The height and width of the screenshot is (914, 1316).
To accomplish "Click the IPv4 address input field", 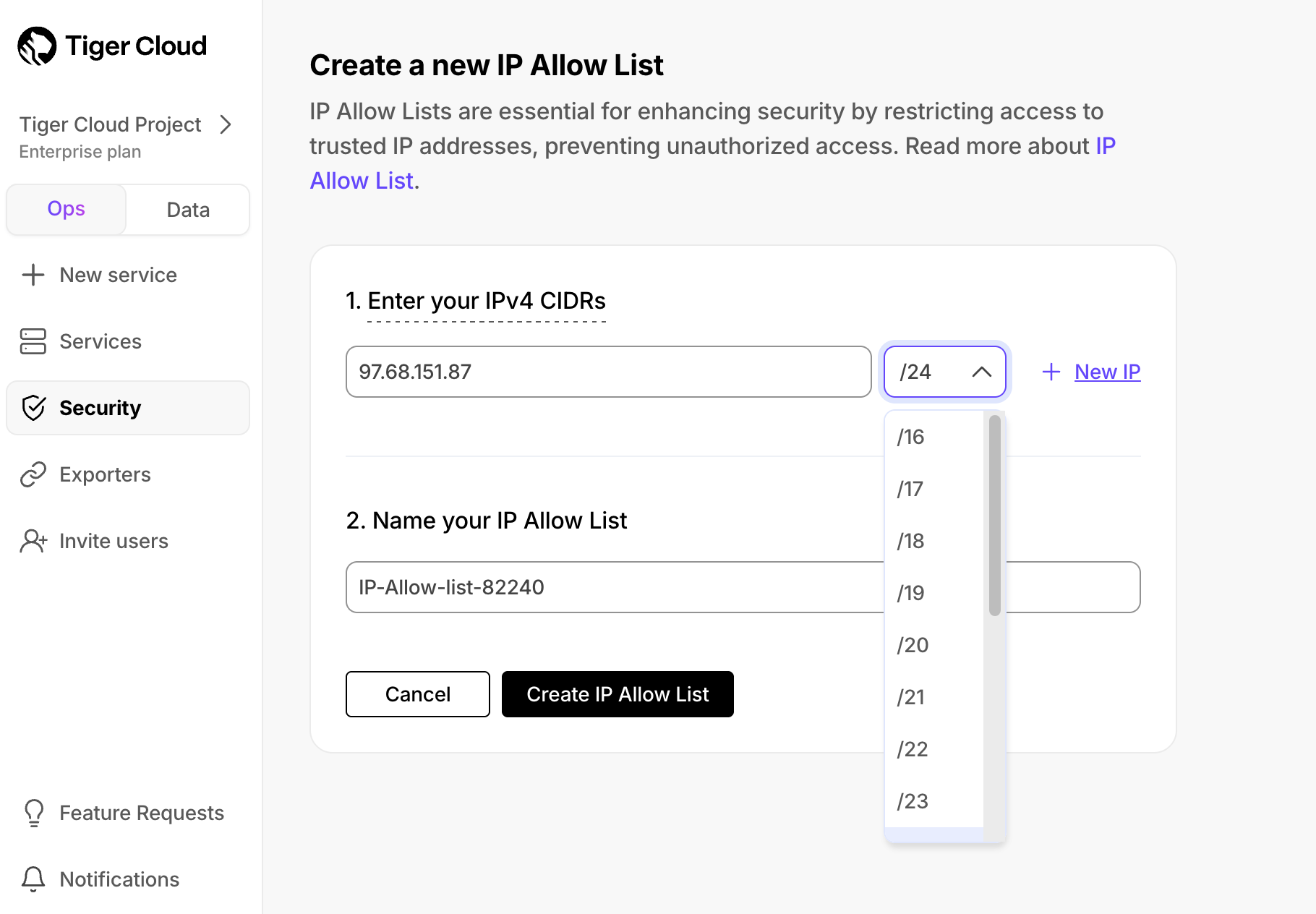I will click(x=609, y=372).
